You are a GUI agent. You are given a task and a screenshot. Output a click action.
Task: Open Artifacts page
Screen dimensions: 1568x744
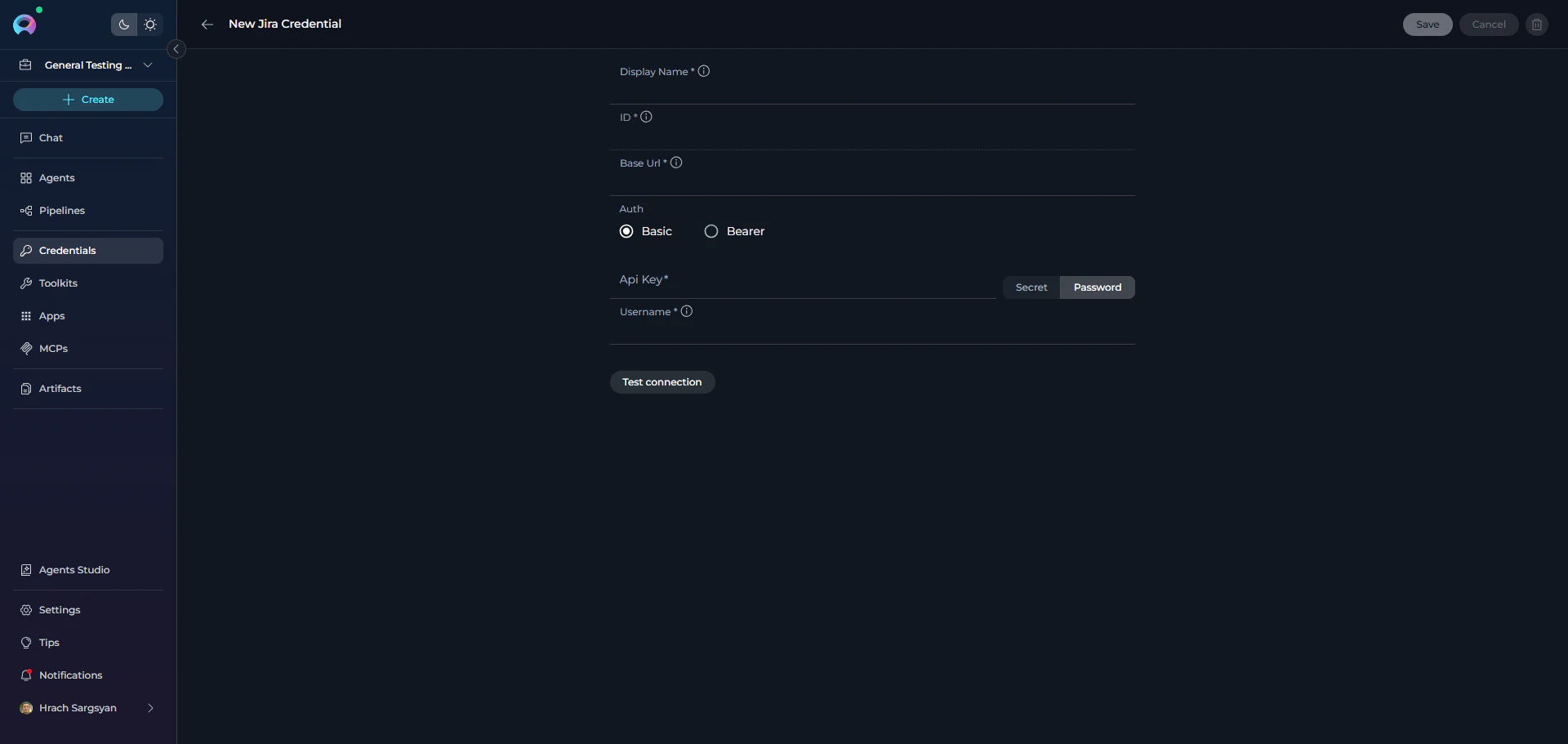click(88, 389)
